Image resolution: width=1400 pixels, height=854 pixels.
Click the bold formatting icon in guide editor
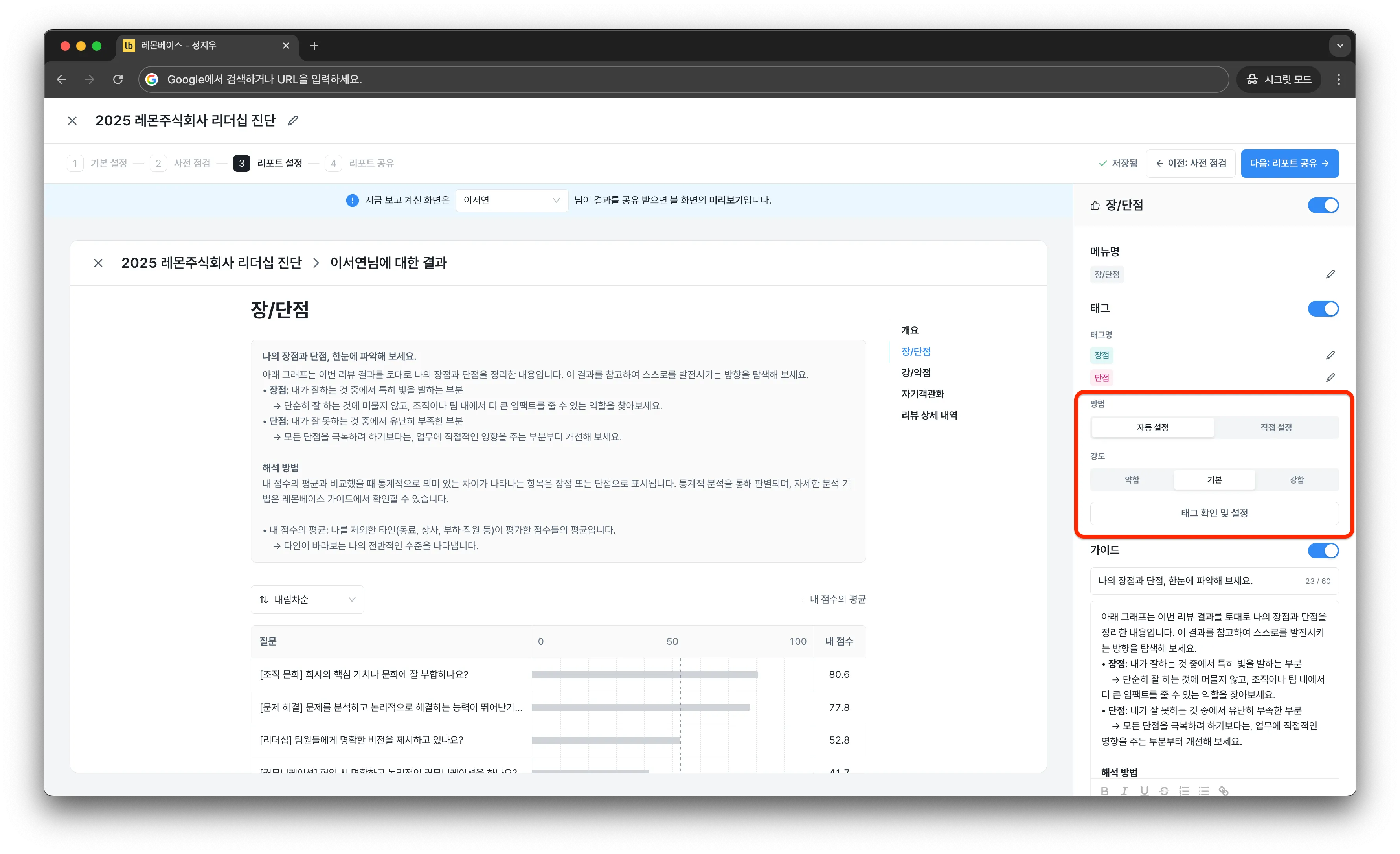click(x=1104, y=790)
